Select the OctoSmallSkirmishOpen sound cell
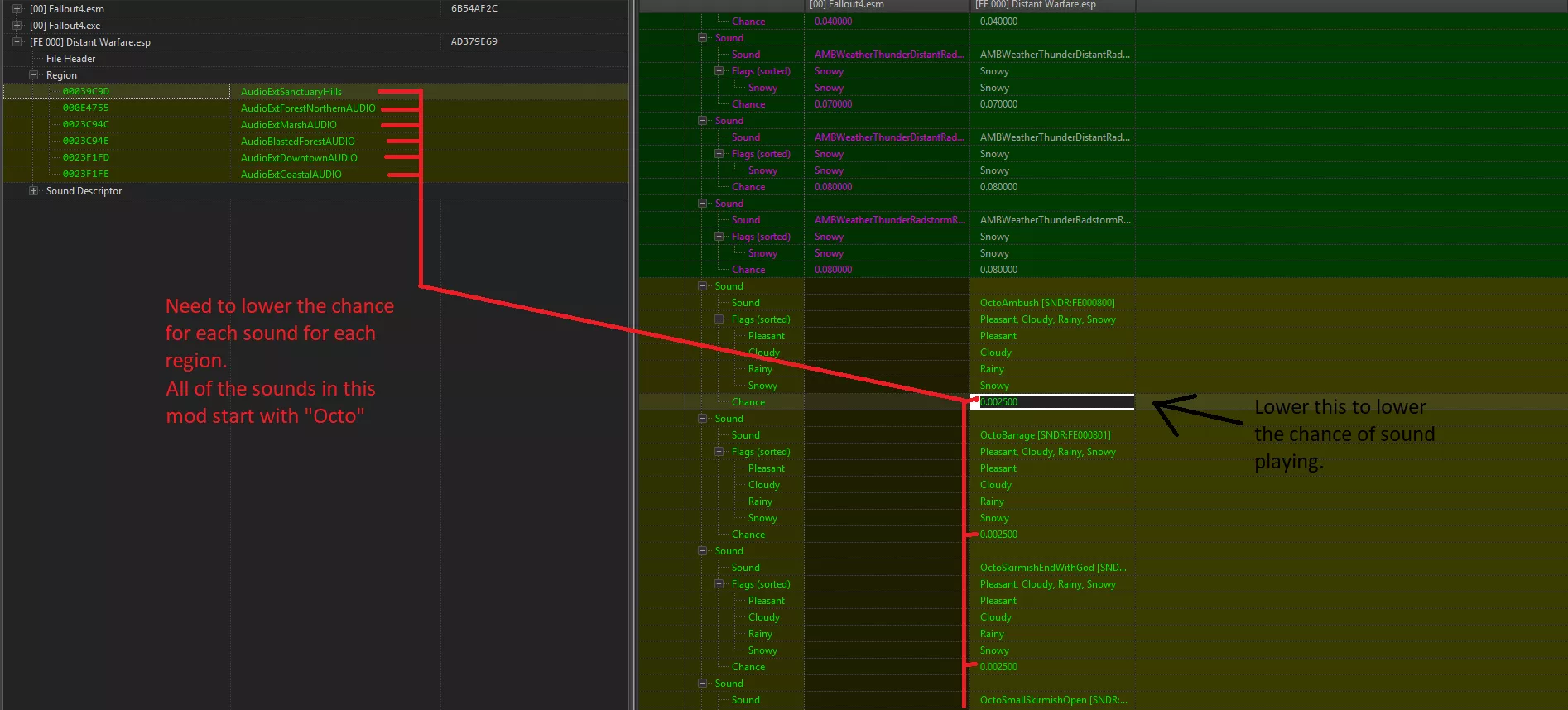This screenshot has width=1568, height=710. (x=1053, y=700)
